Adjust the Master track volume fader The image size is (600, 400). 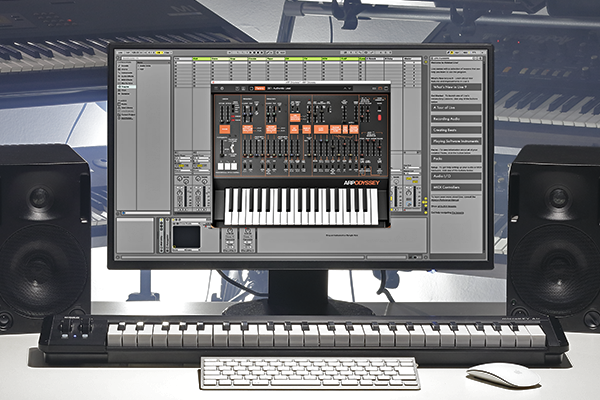click(x=414, y=195)
